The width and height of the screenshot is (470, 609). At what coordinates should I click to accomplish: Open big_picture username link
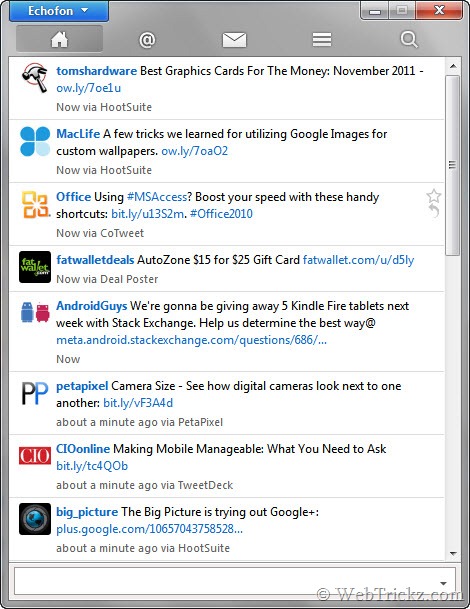(87, 512)
